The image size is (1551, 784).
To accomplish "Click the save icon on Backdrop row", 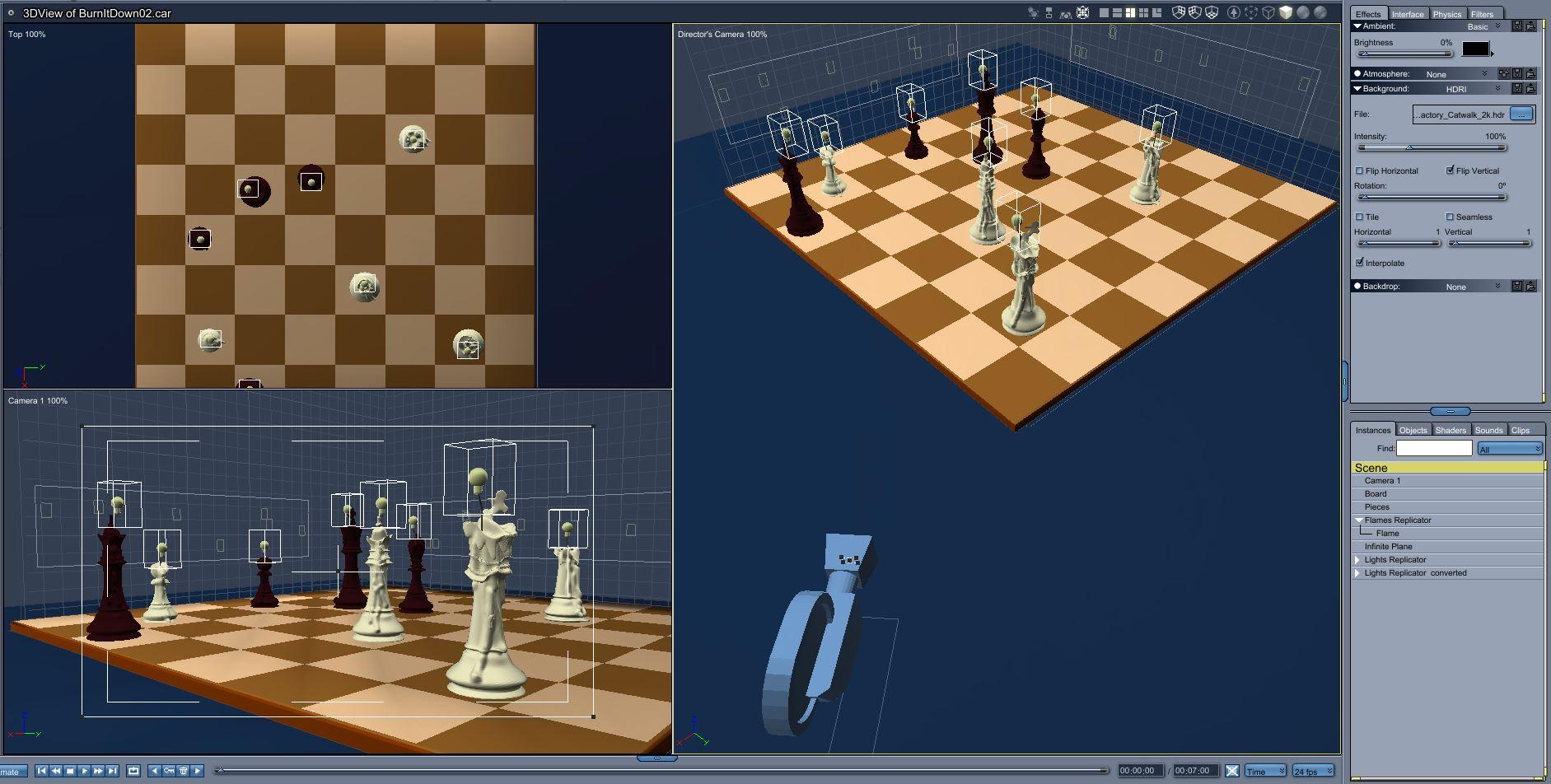I will [1516, 287].
